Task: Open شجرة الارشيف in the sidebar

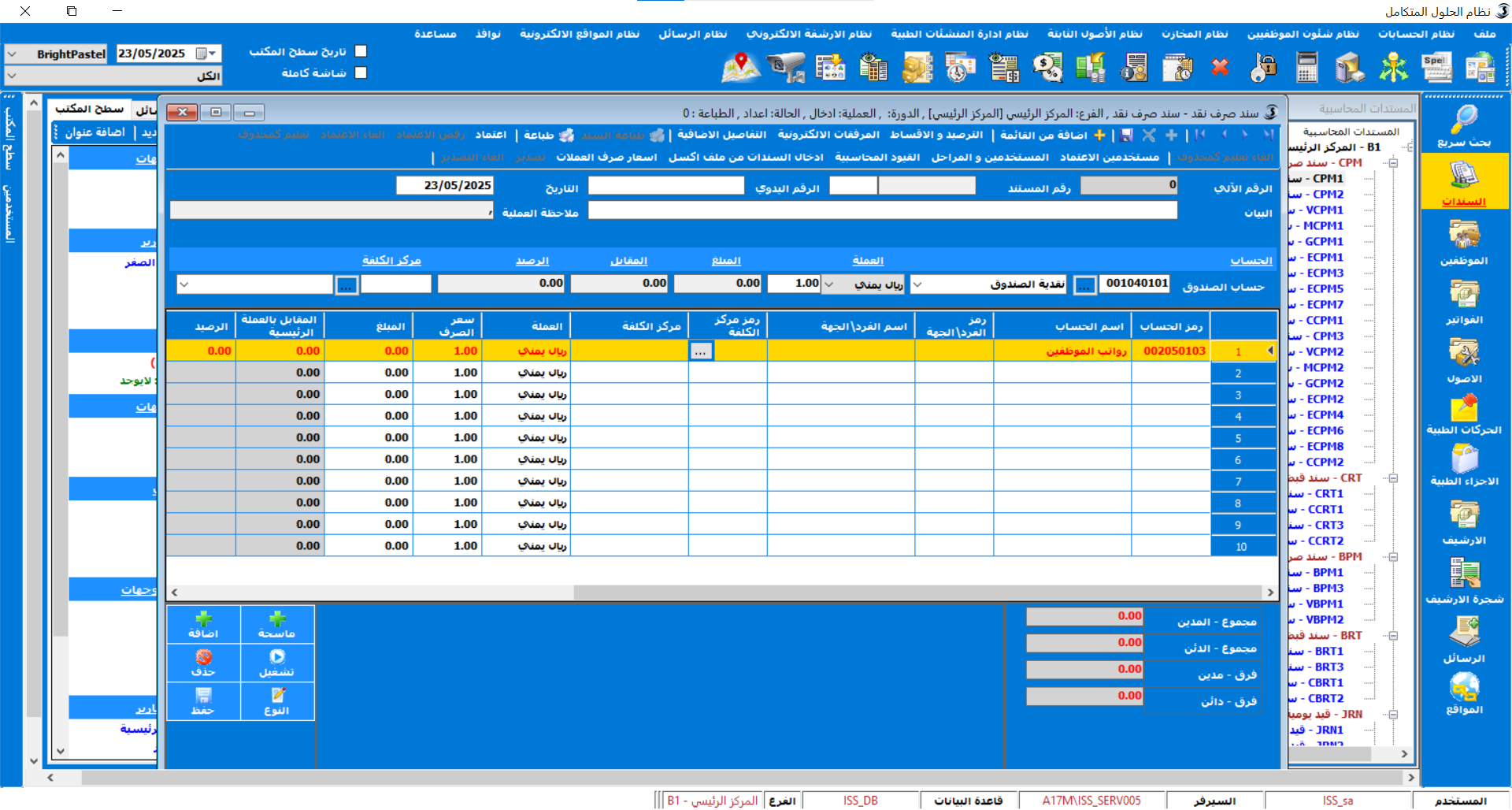Action: (1464, 581)
